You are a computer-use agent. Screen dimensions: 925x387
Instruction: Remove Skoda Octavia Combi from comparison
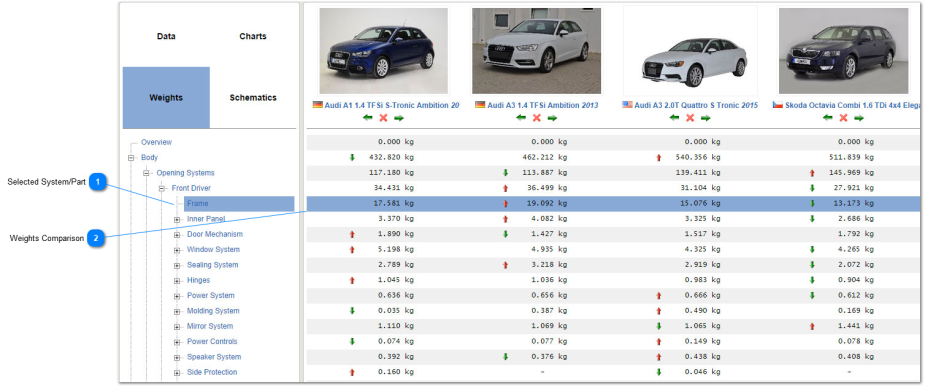coord(844,118)
